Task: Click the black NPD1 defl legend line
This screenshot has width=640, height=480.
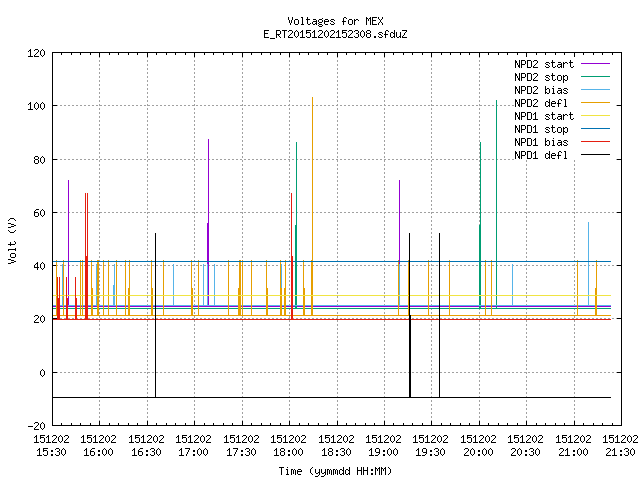Action: click(x=595, y=155)
